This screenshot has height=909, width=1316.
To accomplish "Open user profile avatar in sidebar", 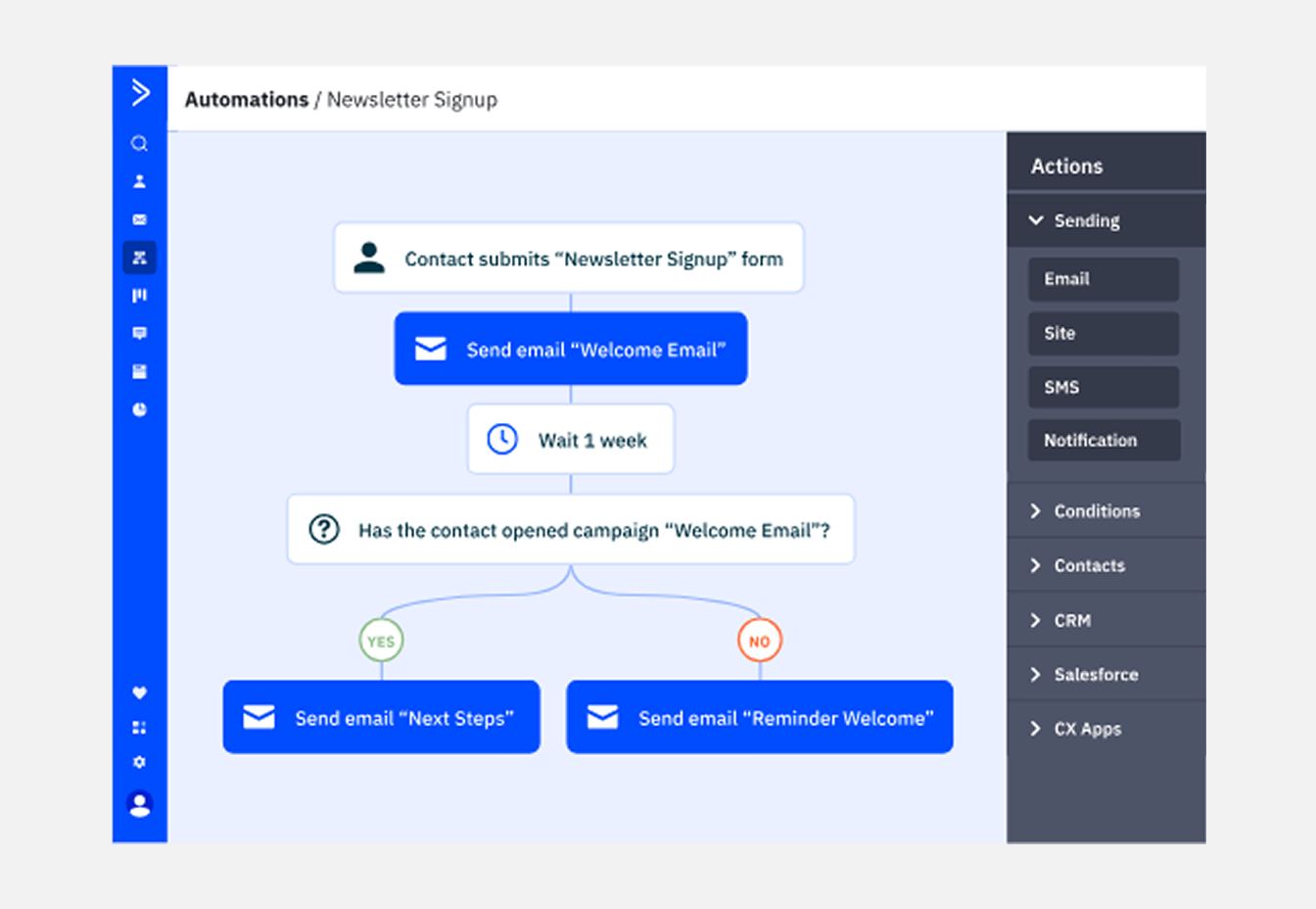I will click(x=140, y=804).
